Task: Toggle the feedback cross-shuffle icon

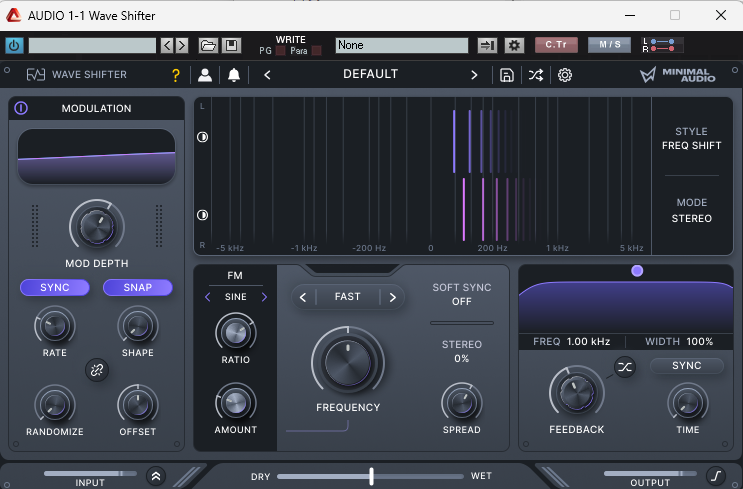Action: (625, 367)
